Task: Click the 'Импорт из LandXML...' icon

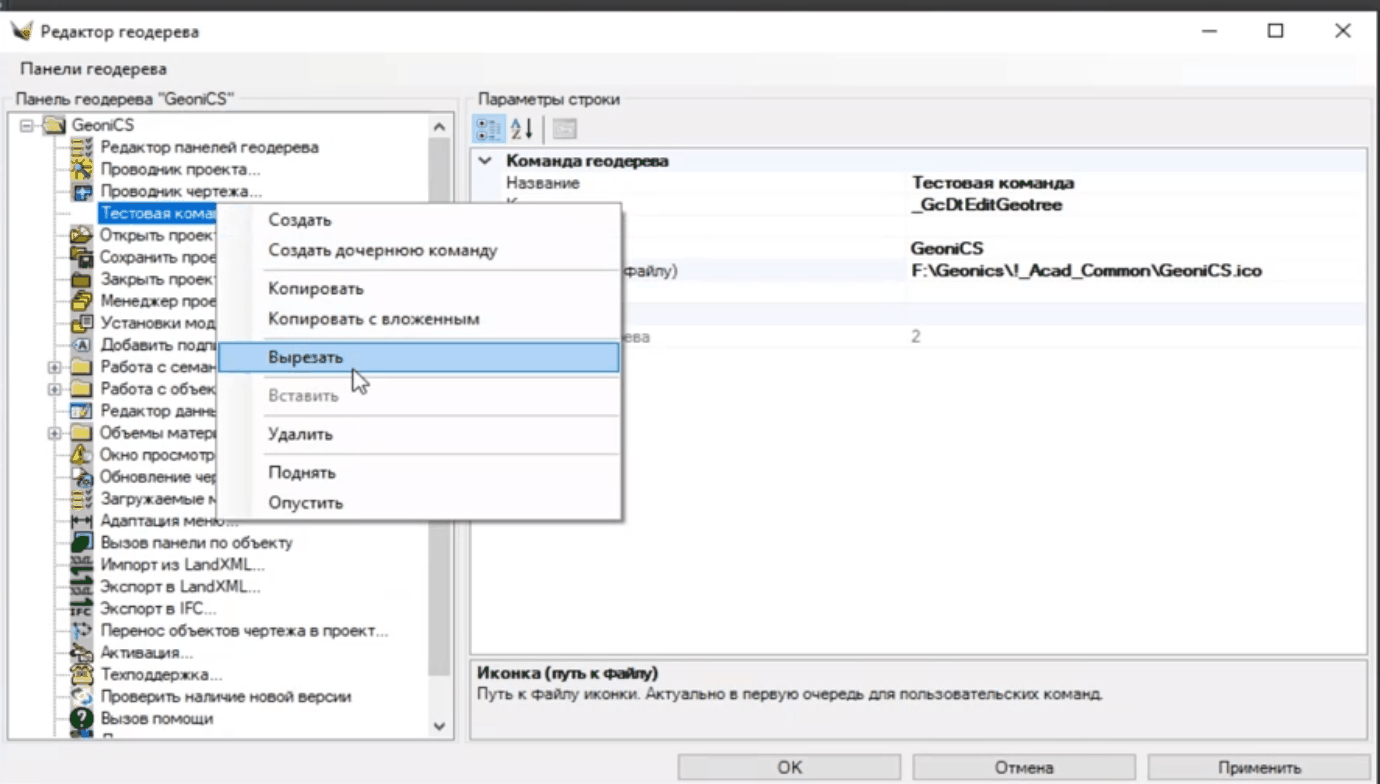Action: pos(82,565)
